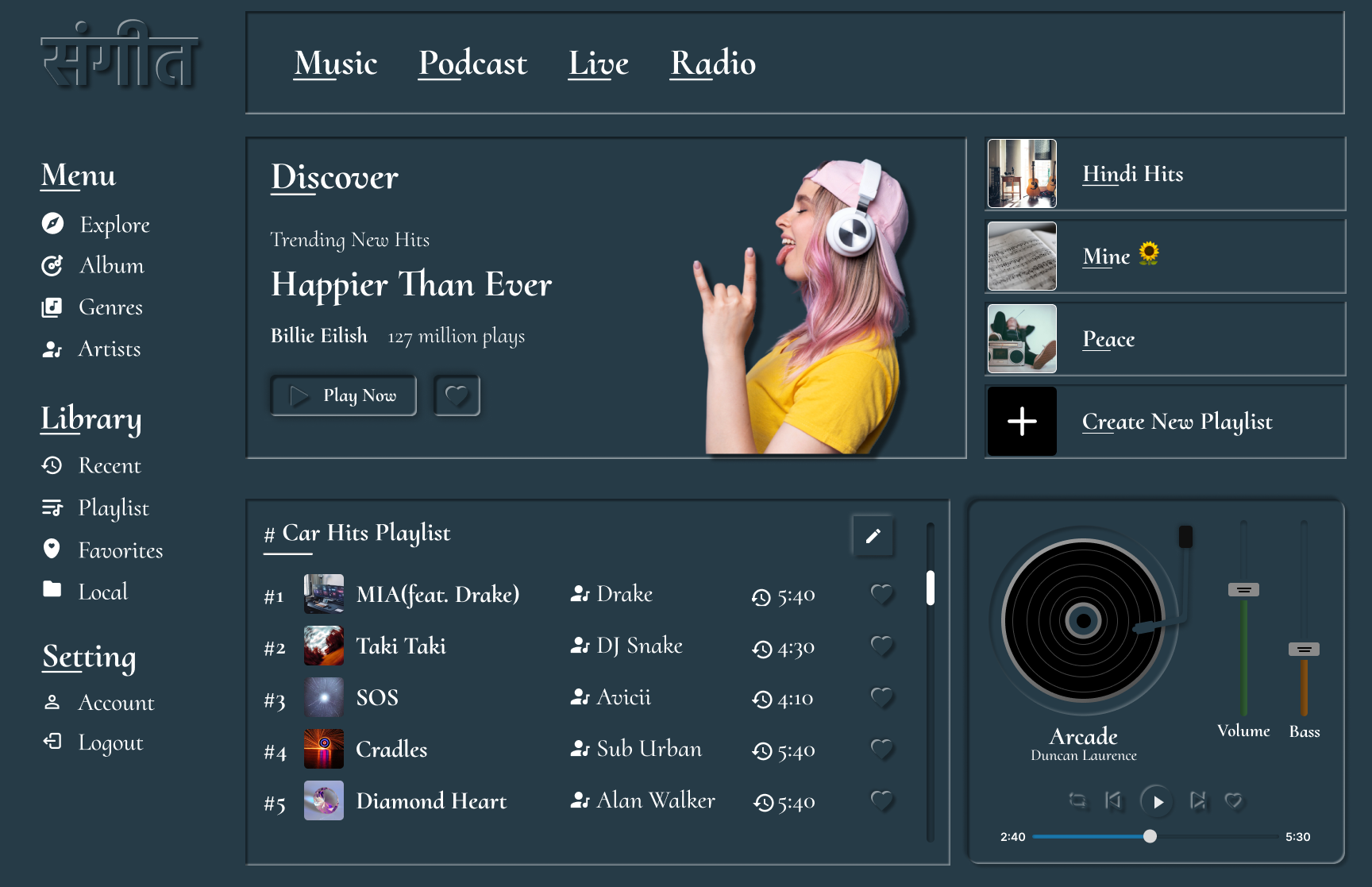Skip to the next track in the player
This screenshot has width=1372, height=887.
click(x=1197, y=801)
